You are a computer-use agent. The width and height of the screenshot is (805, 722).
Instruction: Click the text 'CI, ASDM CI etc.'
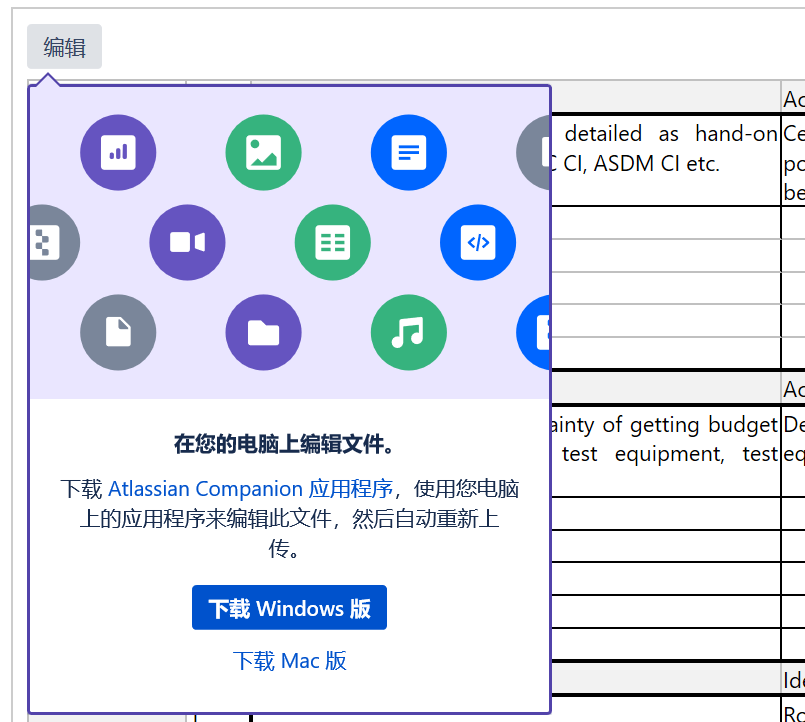(641, 164)
